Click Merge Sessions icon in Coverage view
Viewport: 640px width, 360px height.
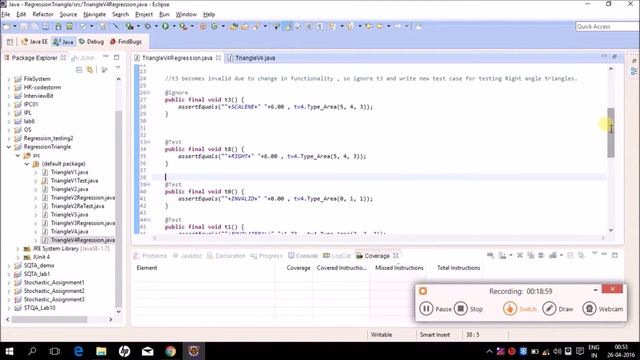(541, 256)
